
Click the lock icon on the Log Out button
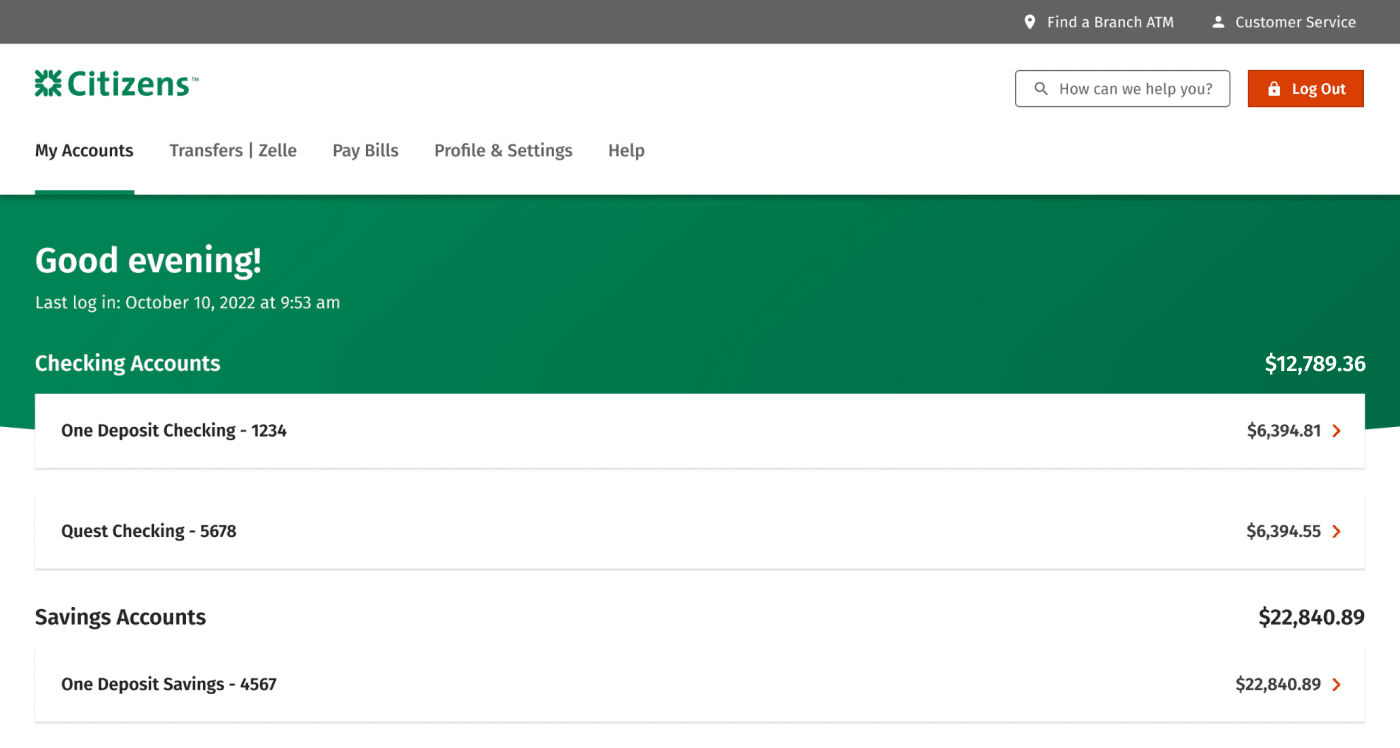(1273, 88)
